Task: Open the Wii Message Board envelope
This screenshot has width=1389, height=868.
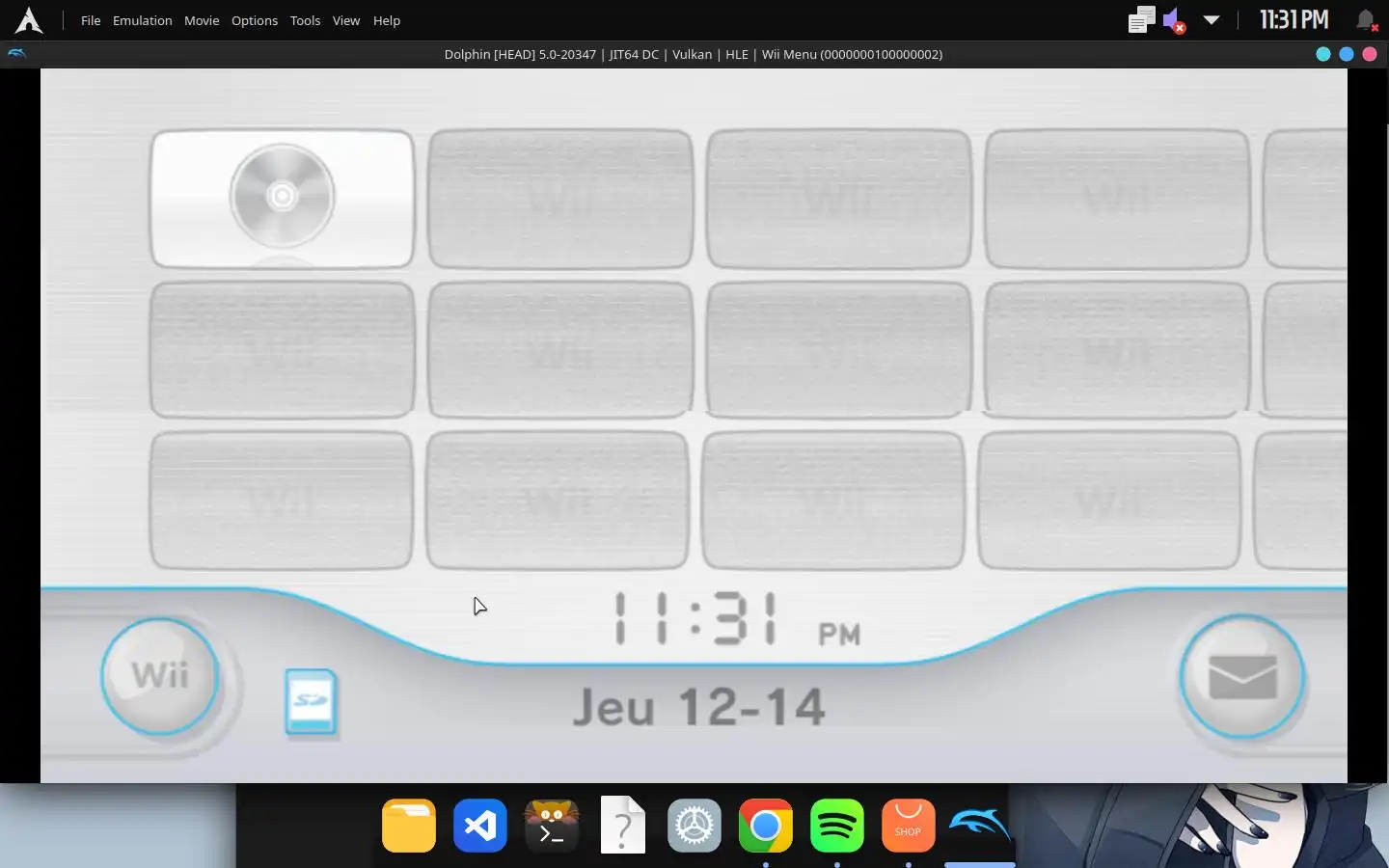Action: coord(1242,677)
